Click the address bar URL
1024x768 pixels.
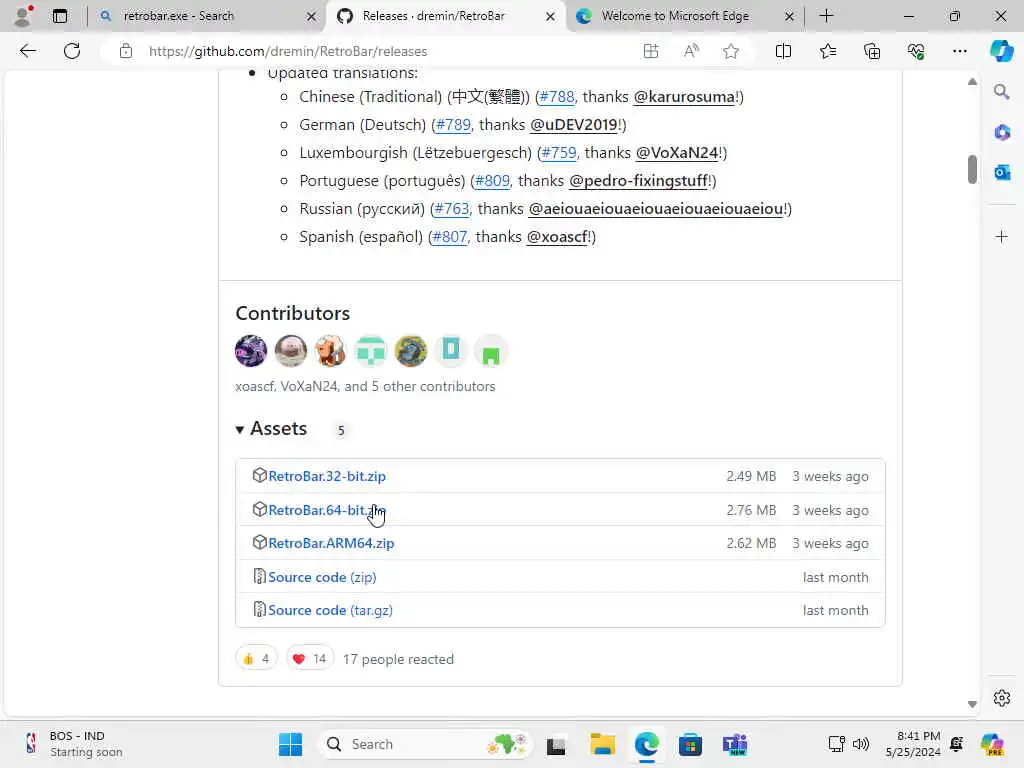(287, 51)
